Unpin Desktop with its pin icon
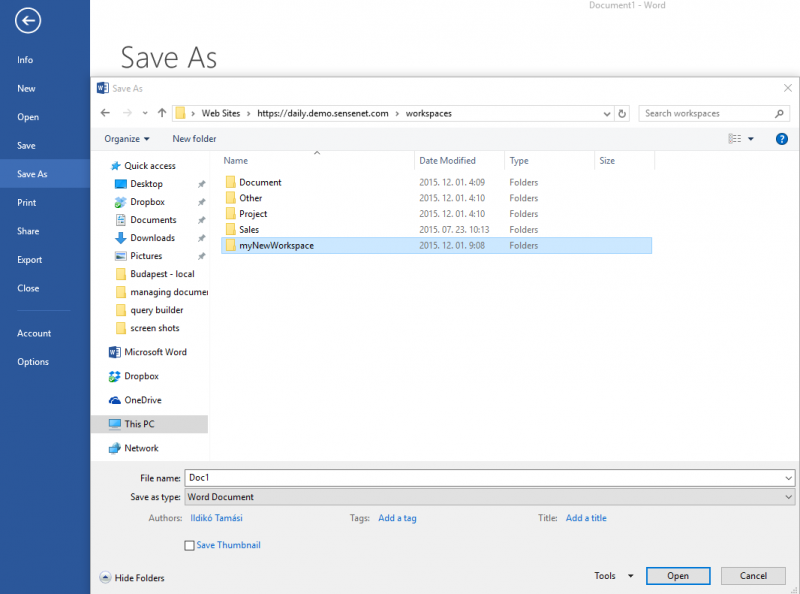800x594 pixels. click(x=202, y=184)
